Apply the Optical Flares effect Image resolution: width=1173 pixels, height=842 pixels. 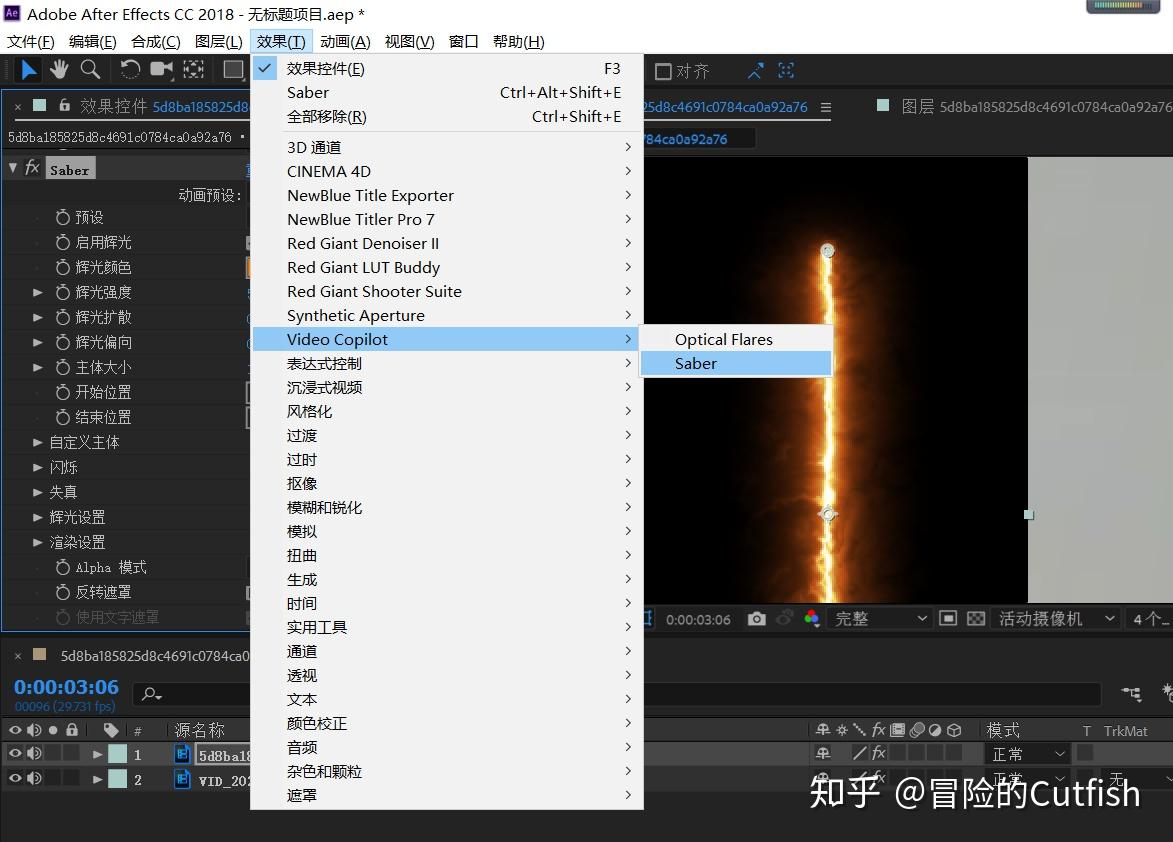tap(723, 339)
